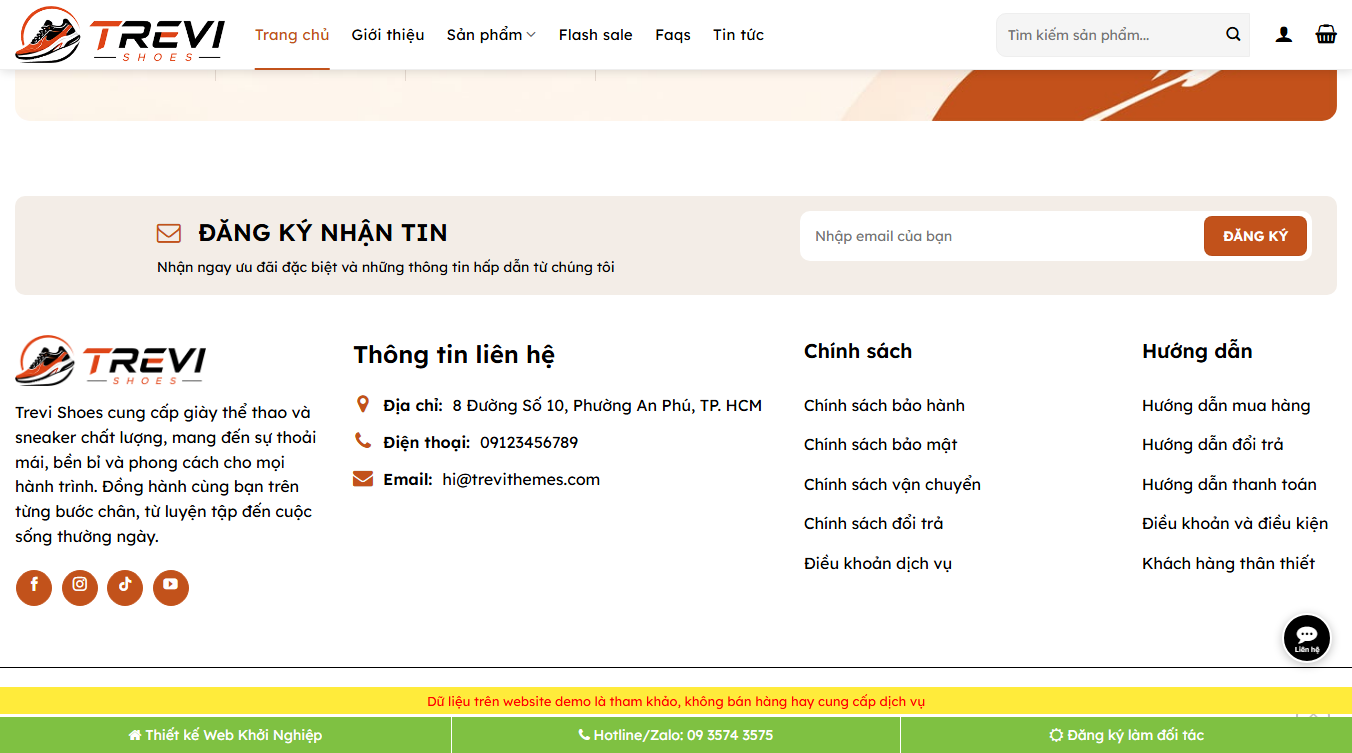The width and height of the screenshot is (1352, 753).
Task: Open Hướng dẫn mua hàng link
Action: [1226, 405]
